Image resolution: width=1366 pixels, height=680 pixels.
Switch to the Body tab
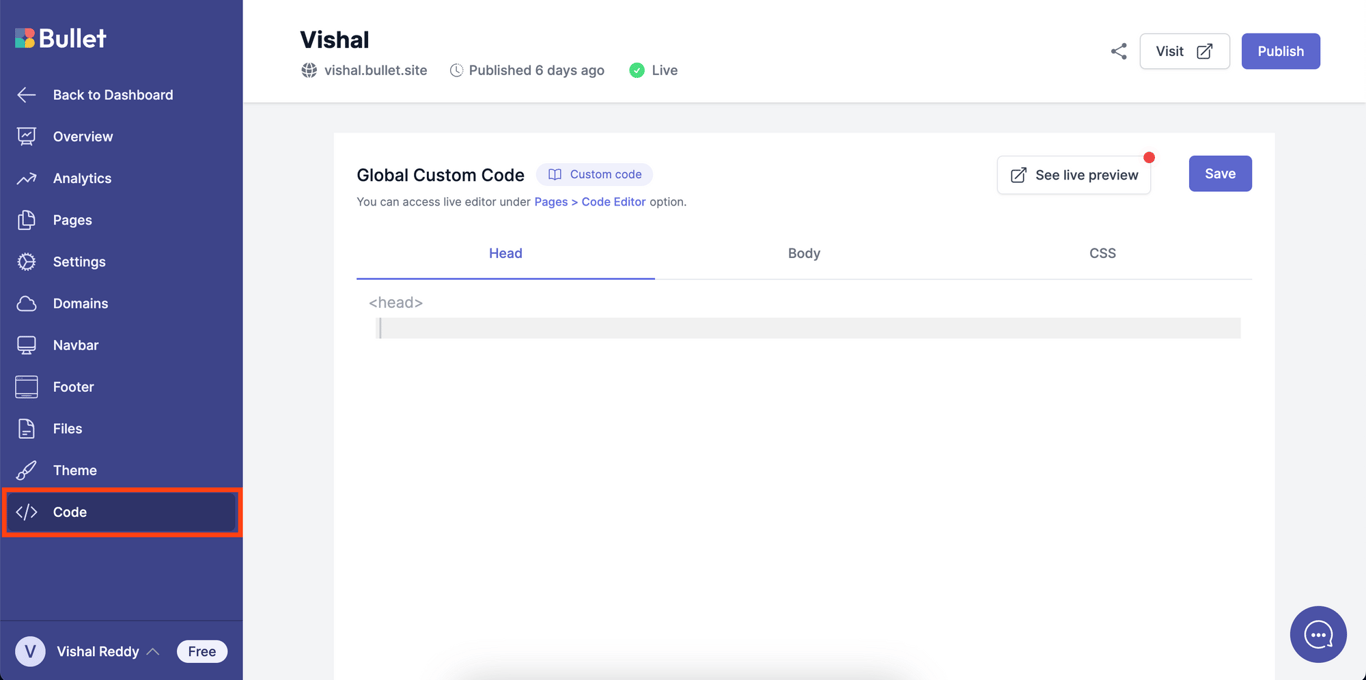pos(803,253)
